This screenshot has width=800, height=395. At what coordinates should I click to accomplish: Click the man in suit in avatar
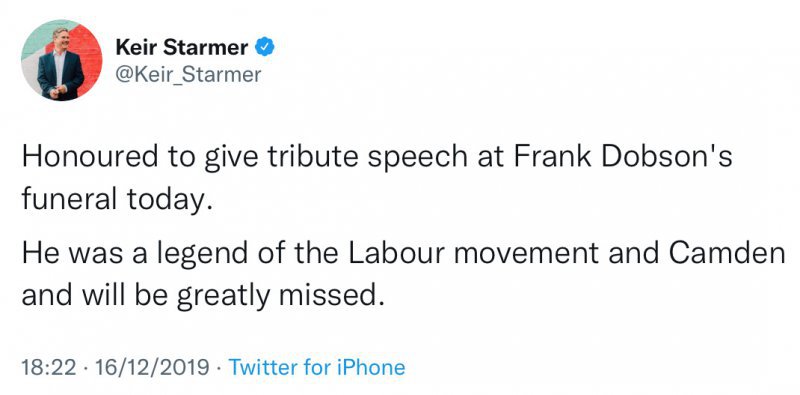click(60, 64)
